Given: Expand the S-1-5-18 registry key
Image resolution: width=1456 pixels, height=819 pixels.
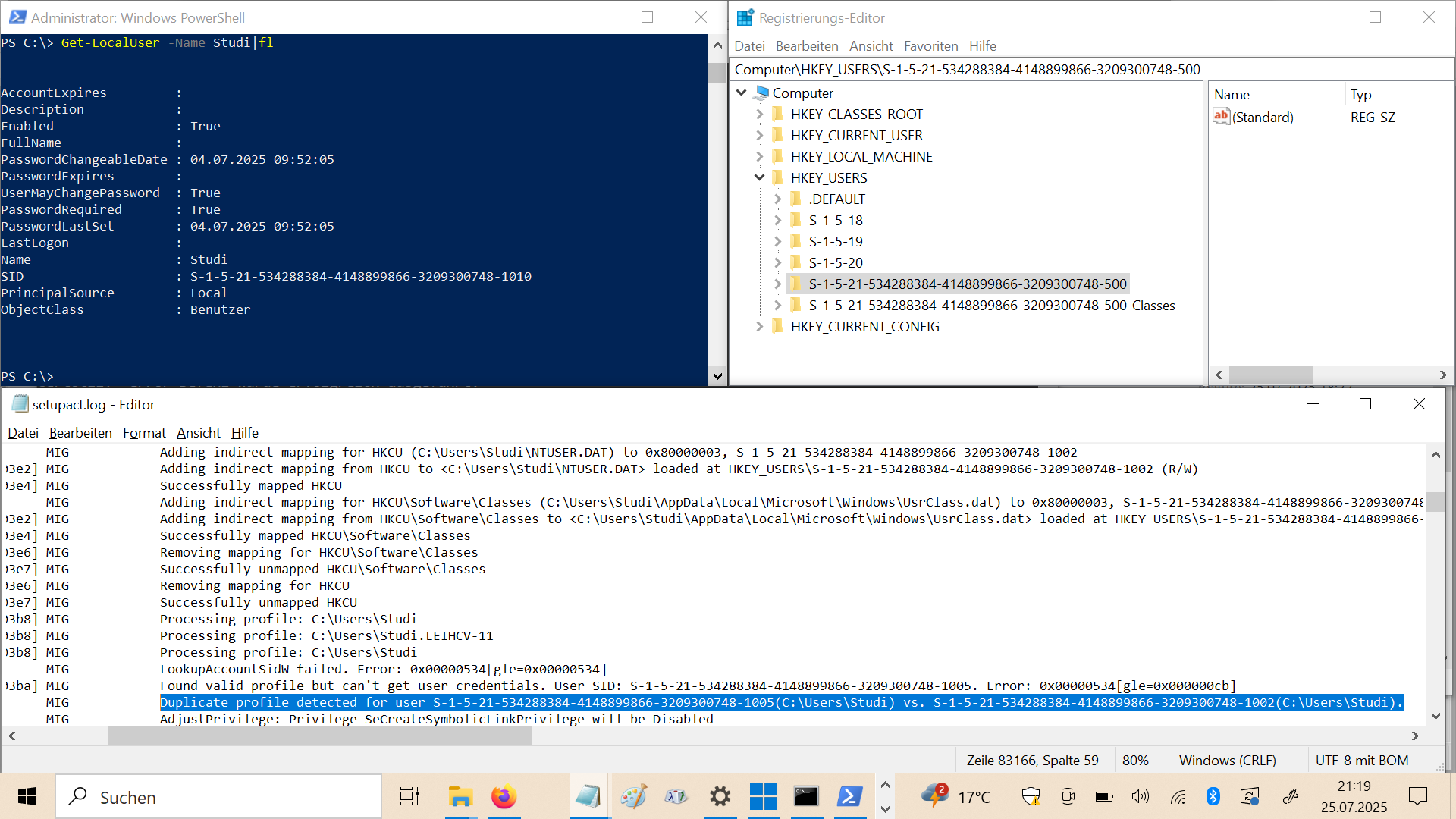Looking at the screenshot, I should [777, 221].
